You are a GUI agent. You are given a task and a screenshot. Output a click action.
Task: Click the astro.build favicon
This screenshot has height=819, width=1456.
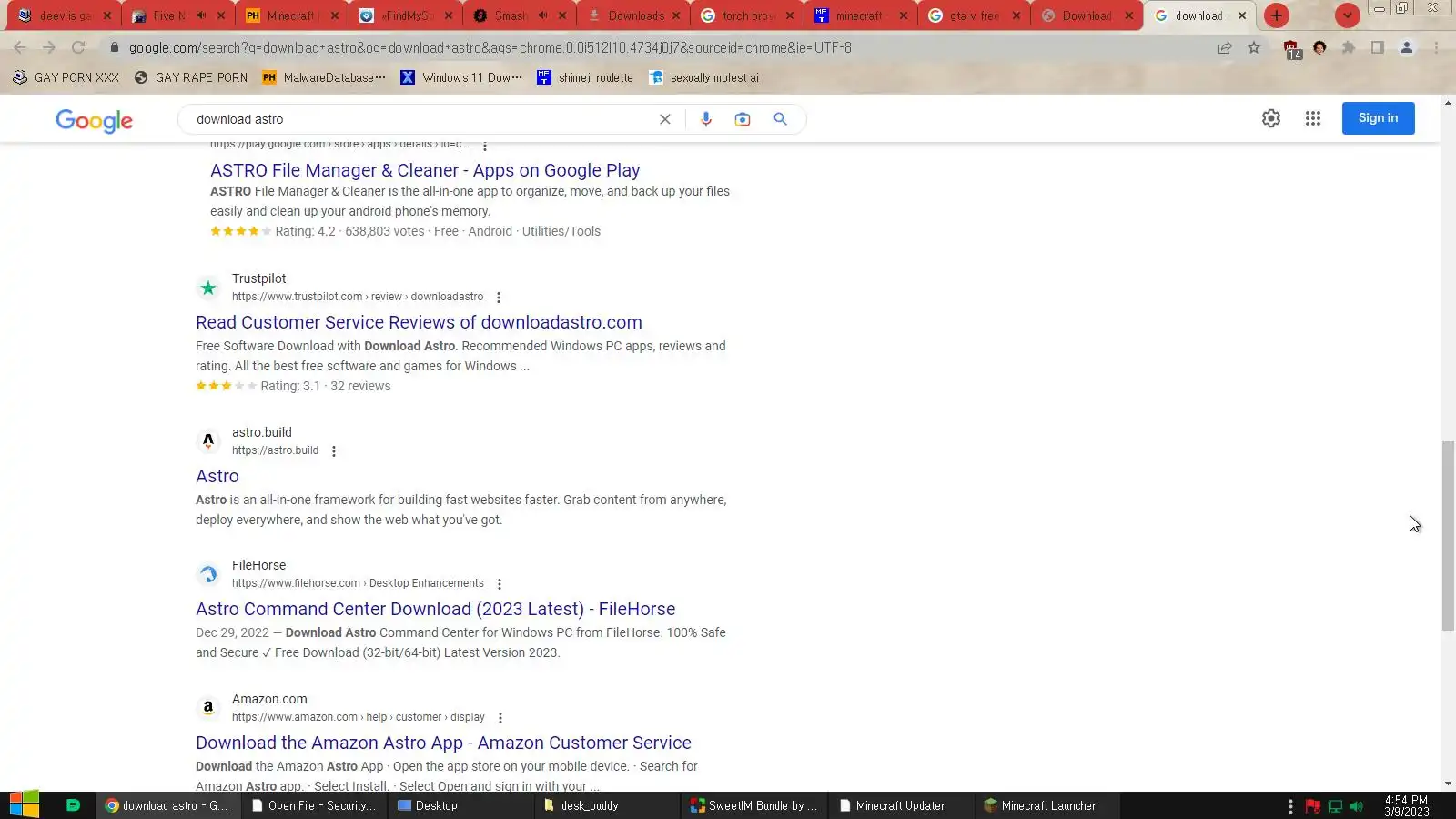point(208,441)
